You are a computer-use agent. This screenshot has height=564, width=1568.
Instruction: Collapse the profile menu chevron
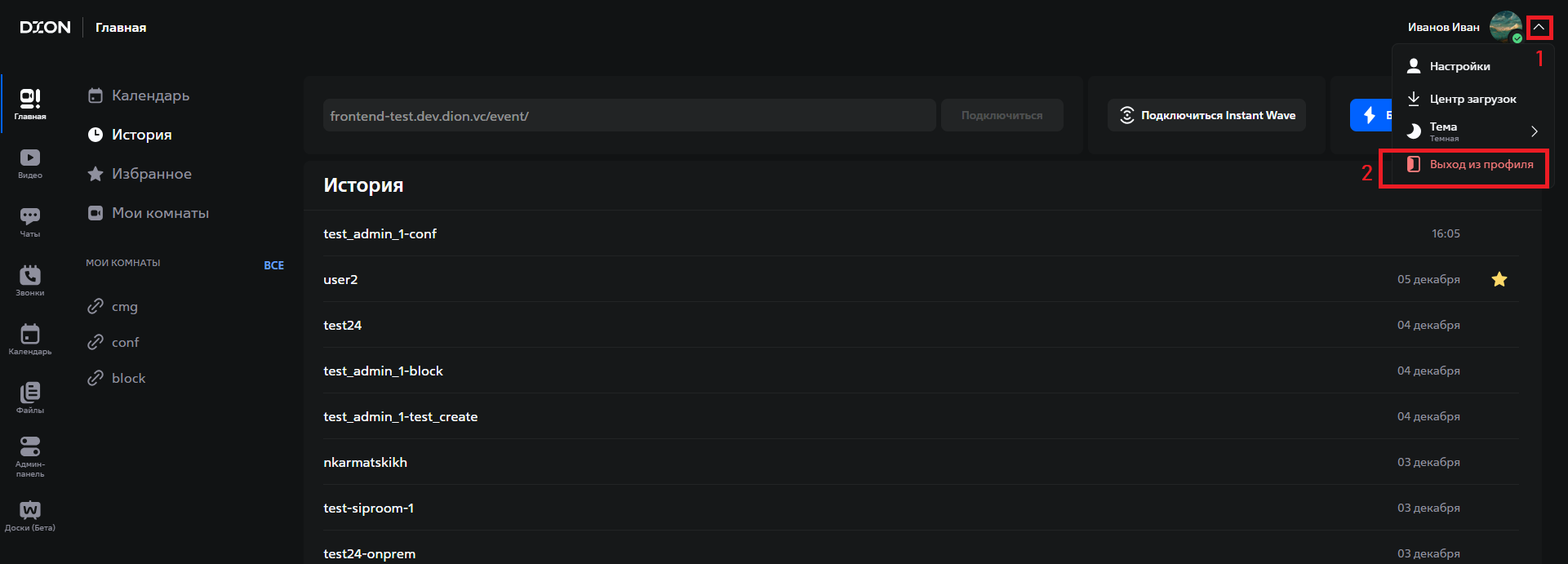pos(1539,27)
